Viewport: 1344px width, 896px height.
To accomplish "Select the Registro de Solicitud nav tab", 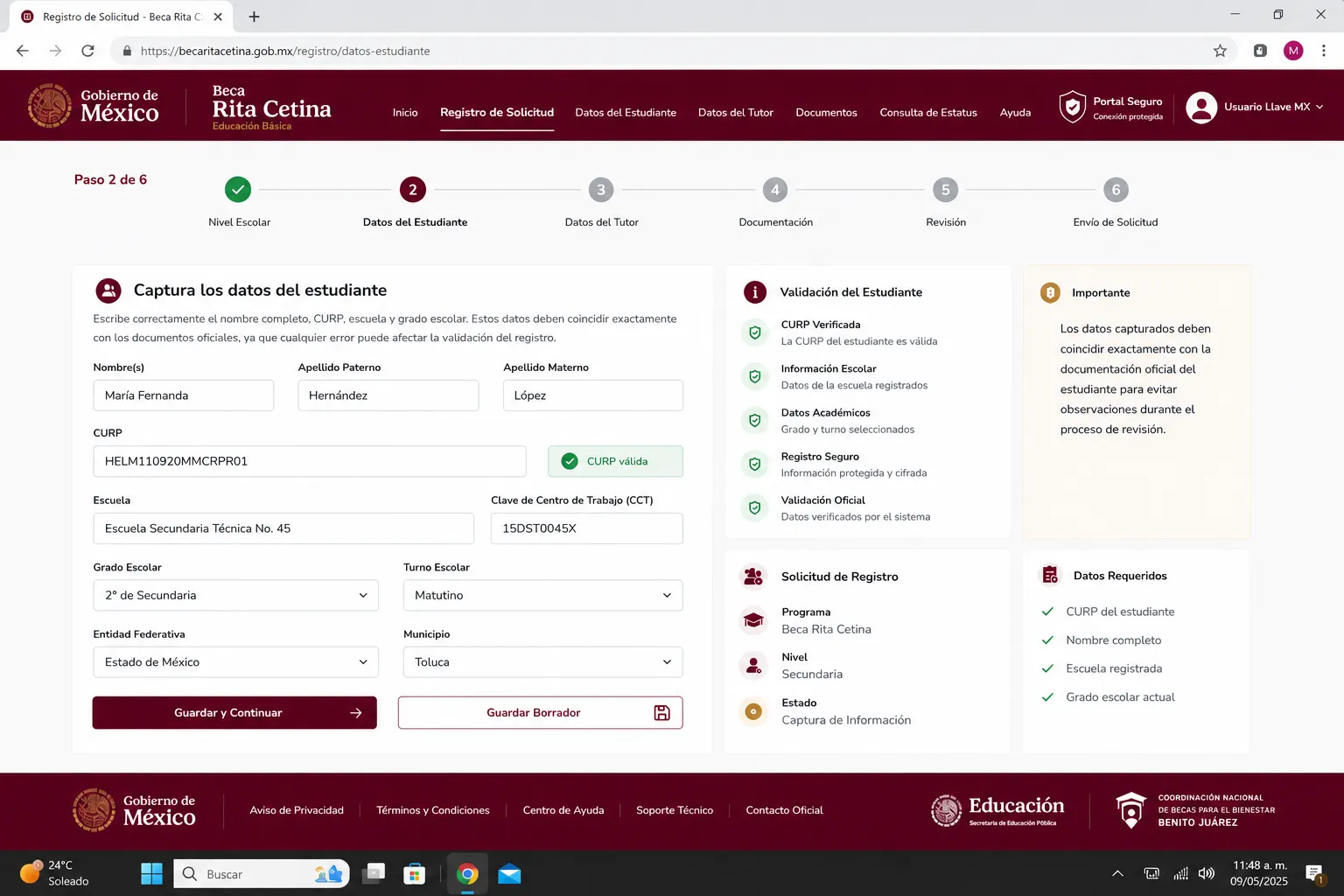I will 497,113.
